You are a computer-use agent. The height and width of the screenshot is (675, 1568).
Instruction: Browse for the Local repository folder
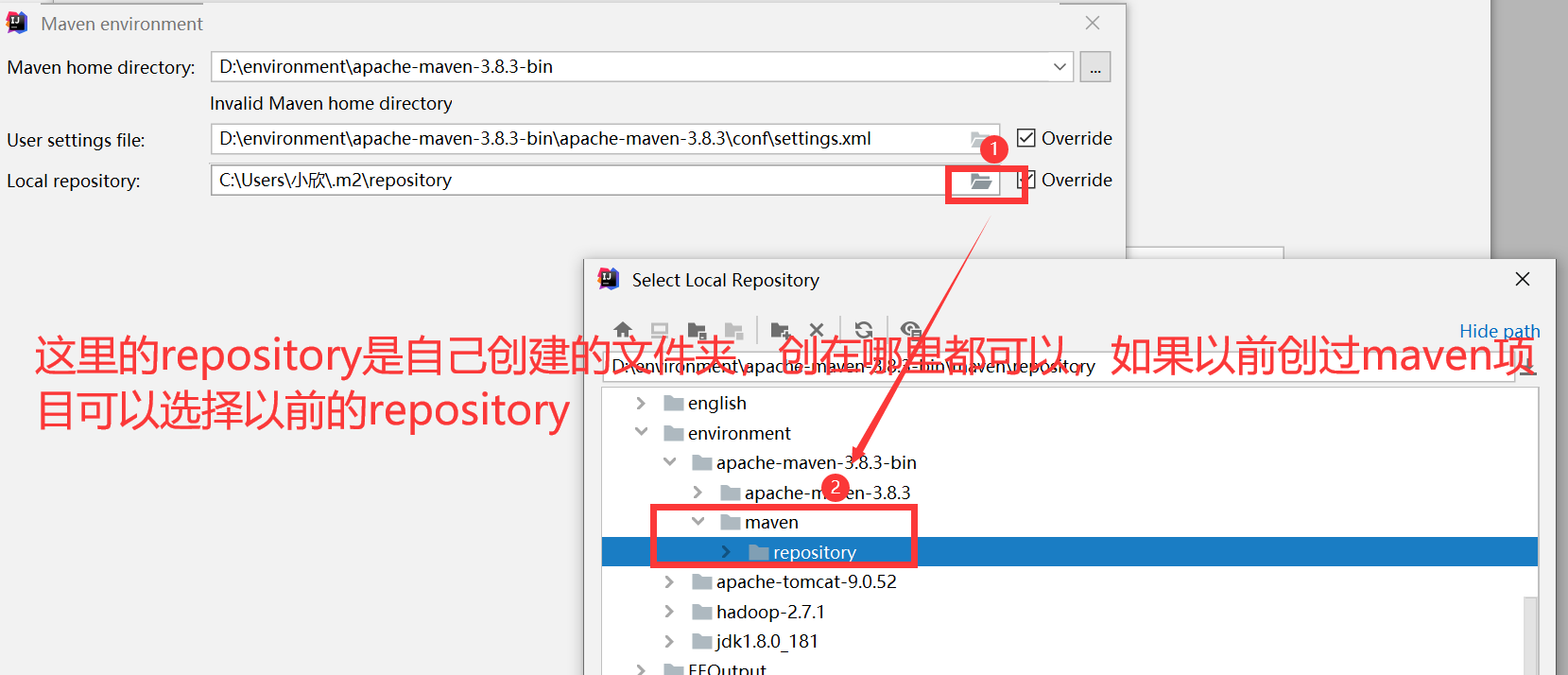(x=981, y=181)
